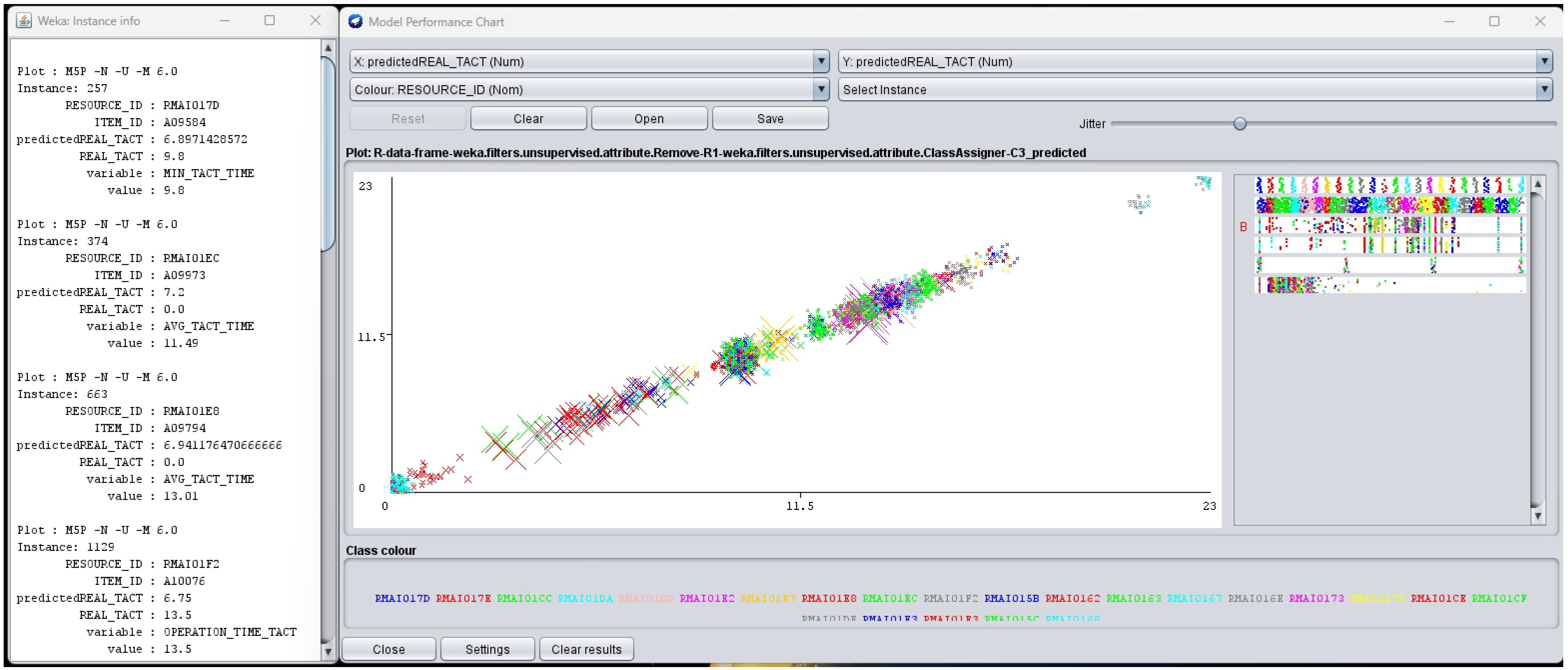Click the text 'Instance: 257'
This screenshot has height=670, width=1568.
coord(62,88)
